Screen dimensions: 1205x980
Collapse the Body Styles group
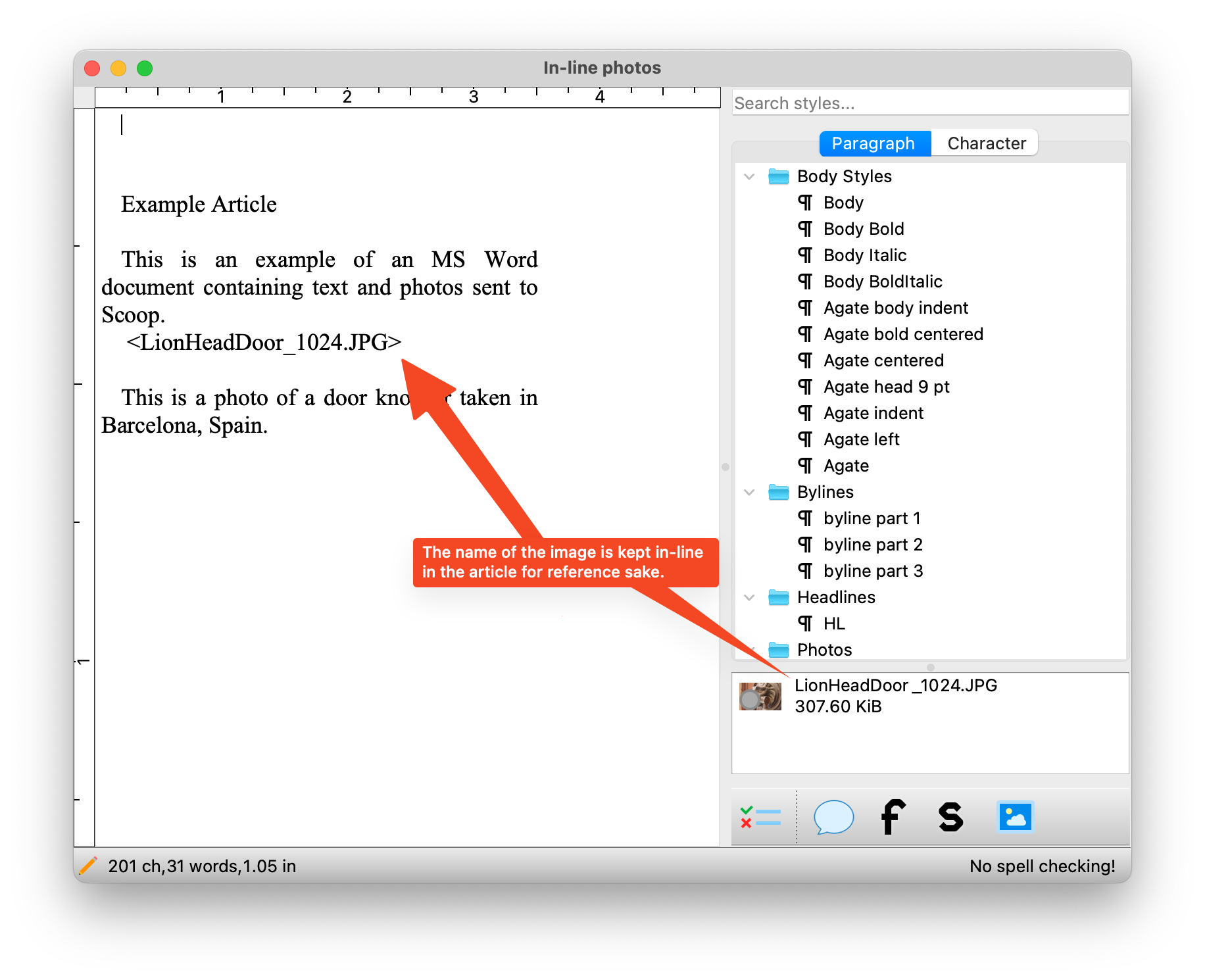click(x=749, y=176)
